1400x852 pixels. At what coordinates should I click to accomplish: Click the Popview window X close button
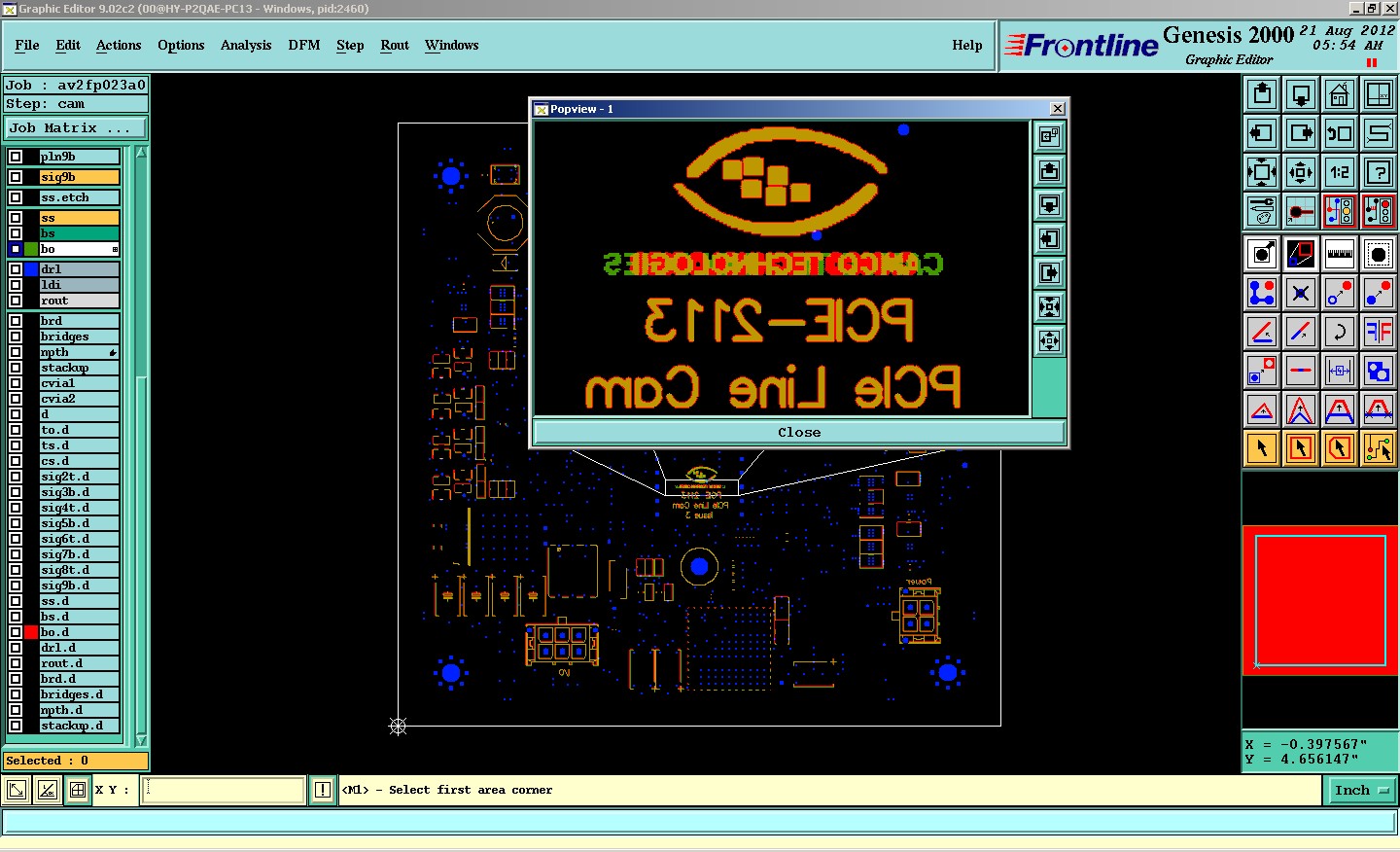coord(1058,109)
